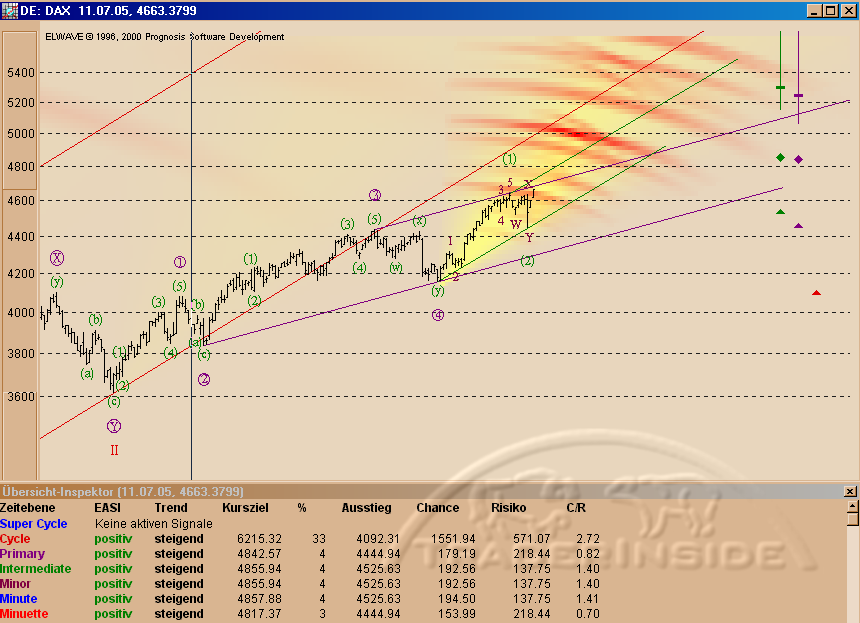Click Primary C/R value 0.82

pos(588,554)
